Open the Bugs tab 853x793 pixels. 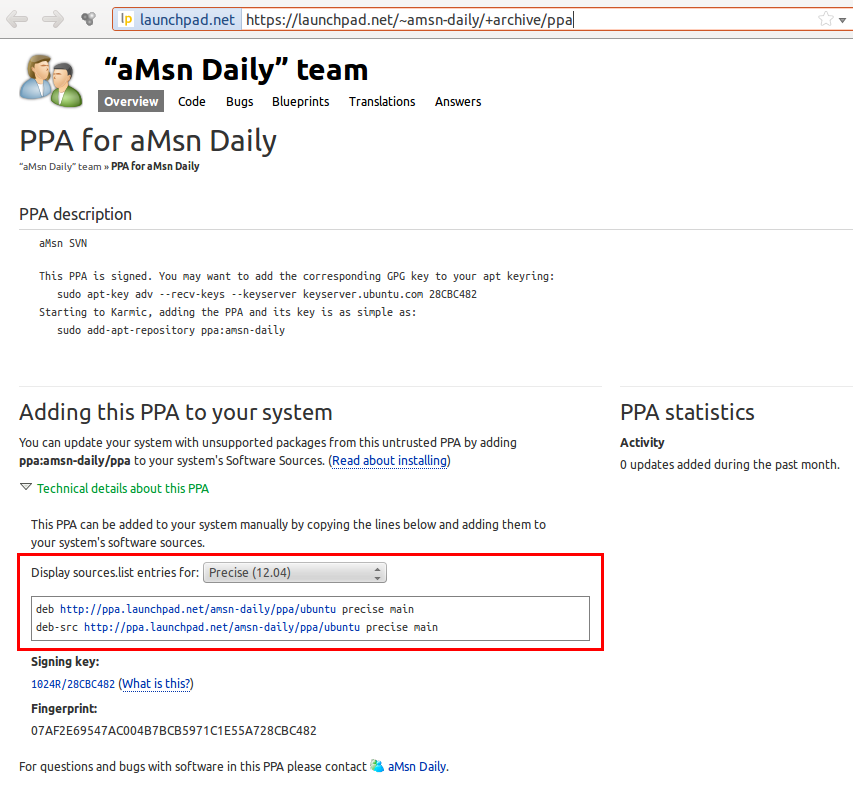click(239, 102)
